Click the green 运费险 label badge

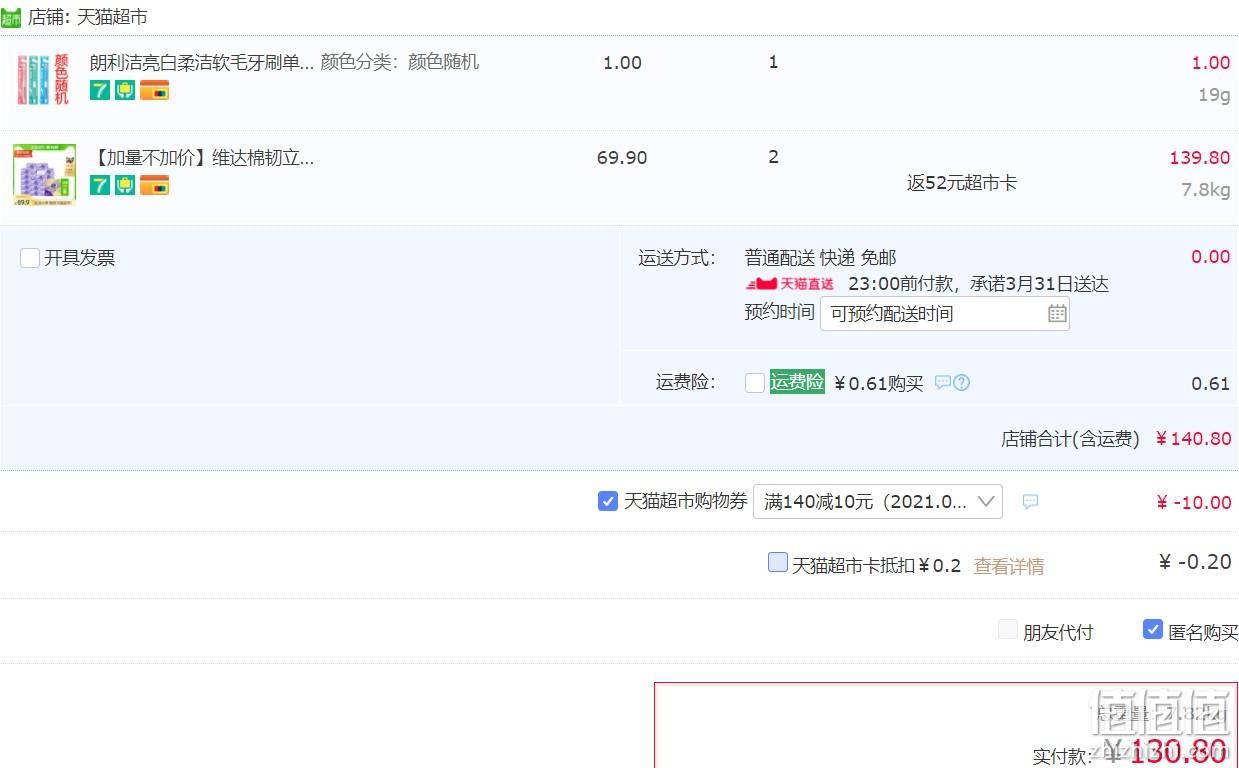[x=797, y=382]
